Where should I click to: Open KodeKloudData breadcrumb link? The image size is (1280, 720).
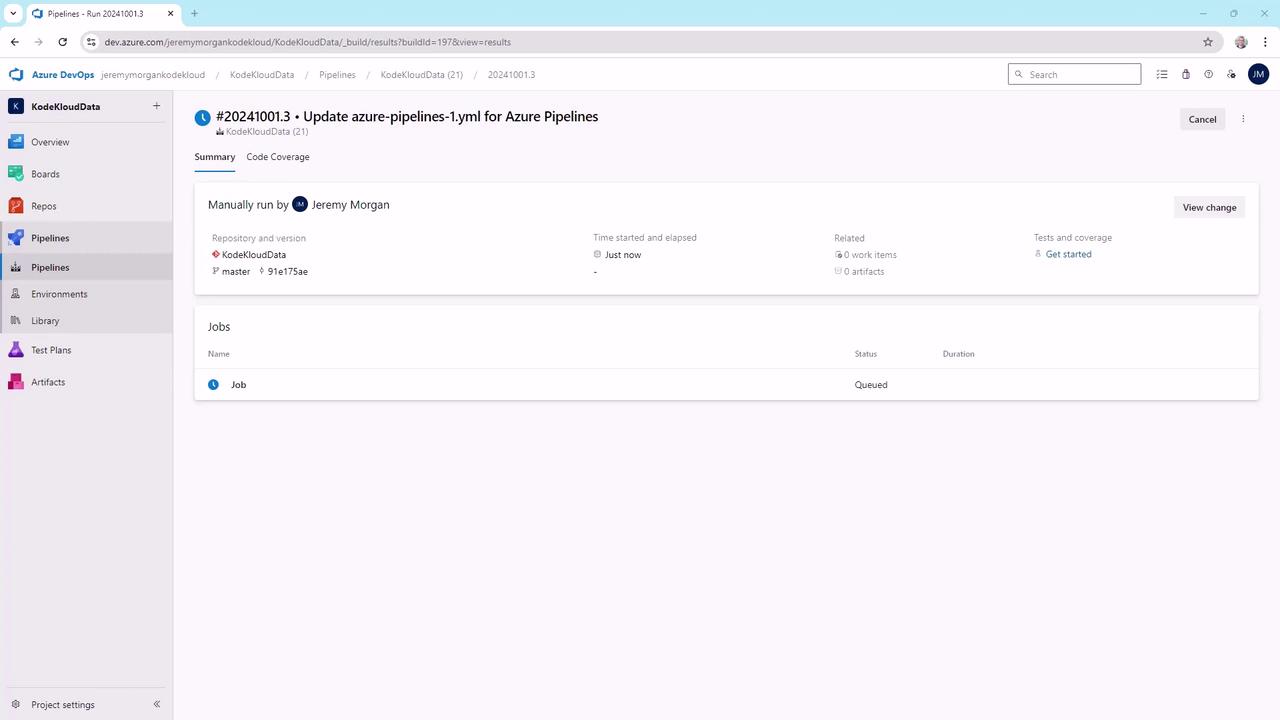[262, 75]
